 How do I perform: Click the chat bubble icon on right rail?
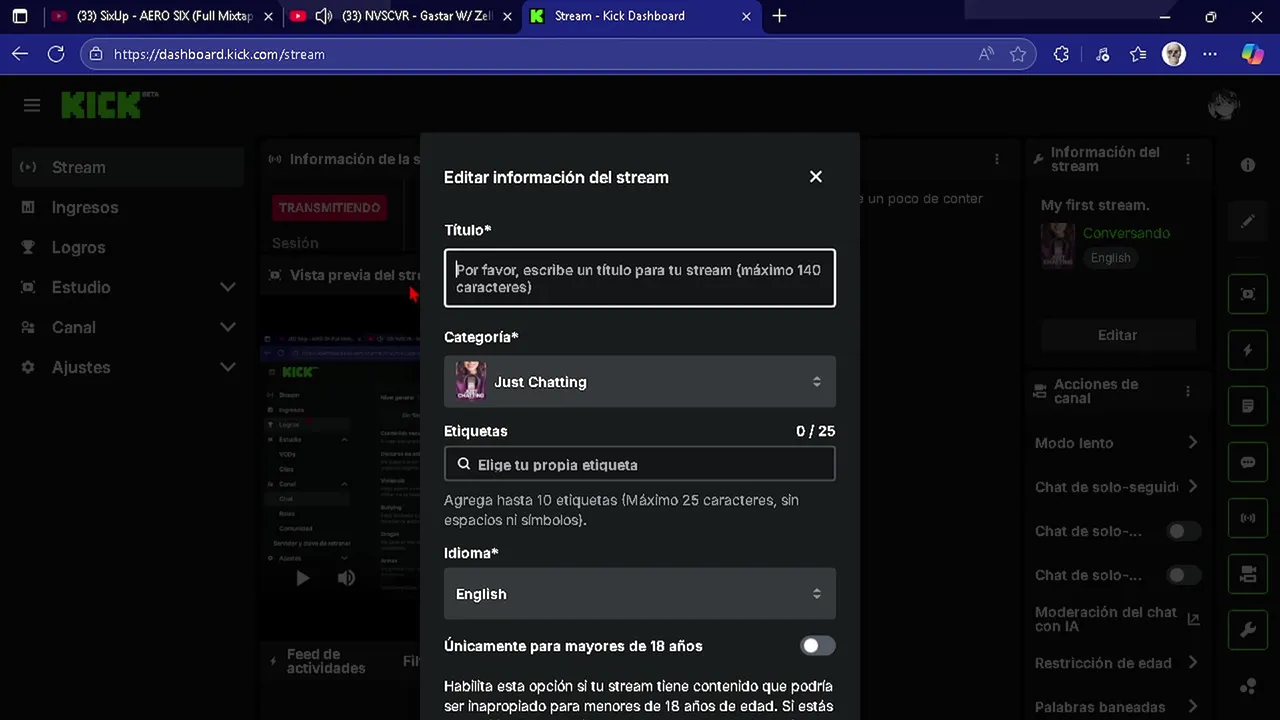(1248, 462)
